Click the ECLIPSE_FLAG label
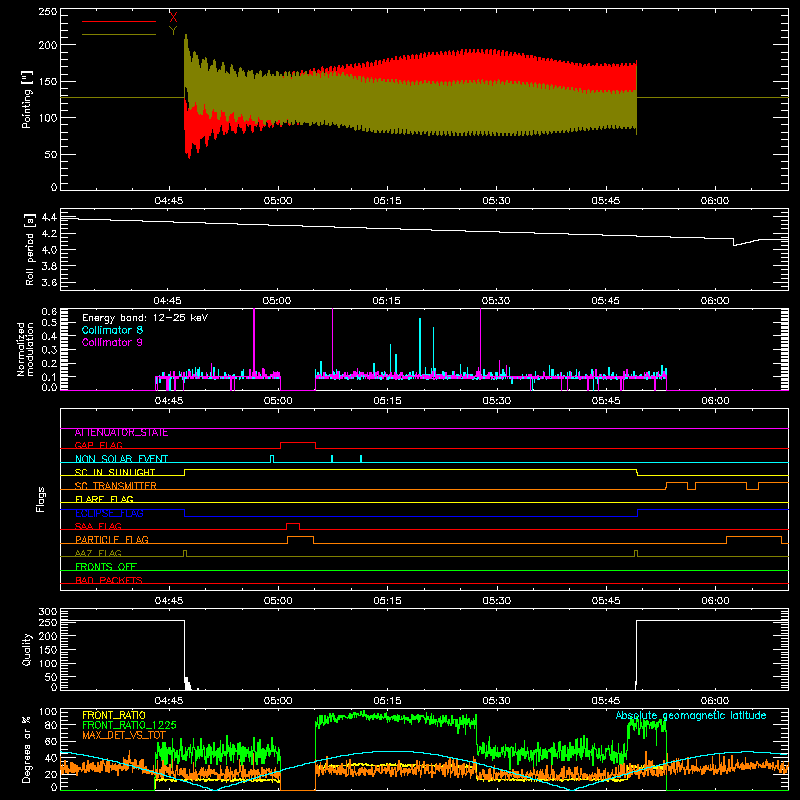 [109, 513]
